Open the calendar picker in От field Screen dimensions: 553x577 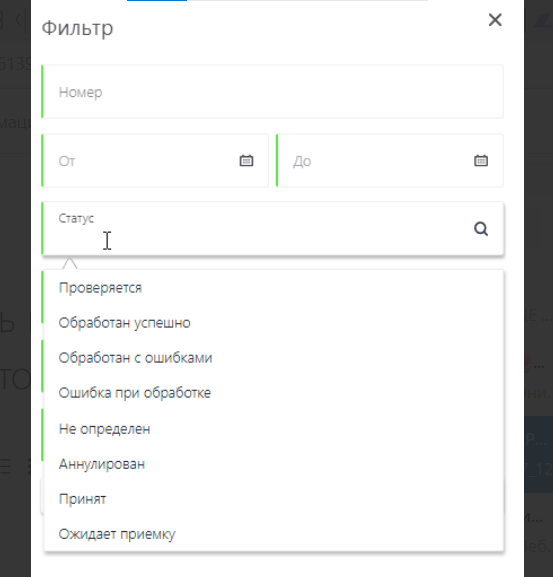(x=246, y=160)
